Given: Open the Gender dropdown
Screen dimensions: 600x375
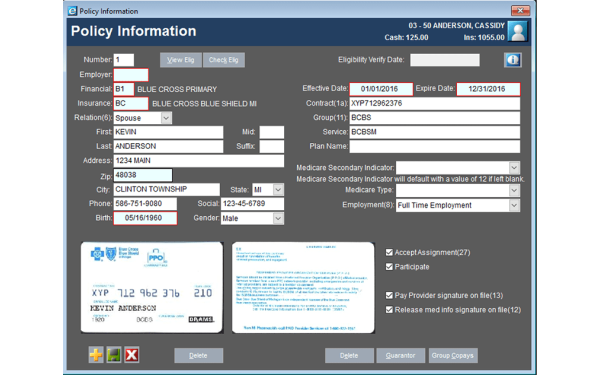Looking at the screenshot, I should coord(278,218).
